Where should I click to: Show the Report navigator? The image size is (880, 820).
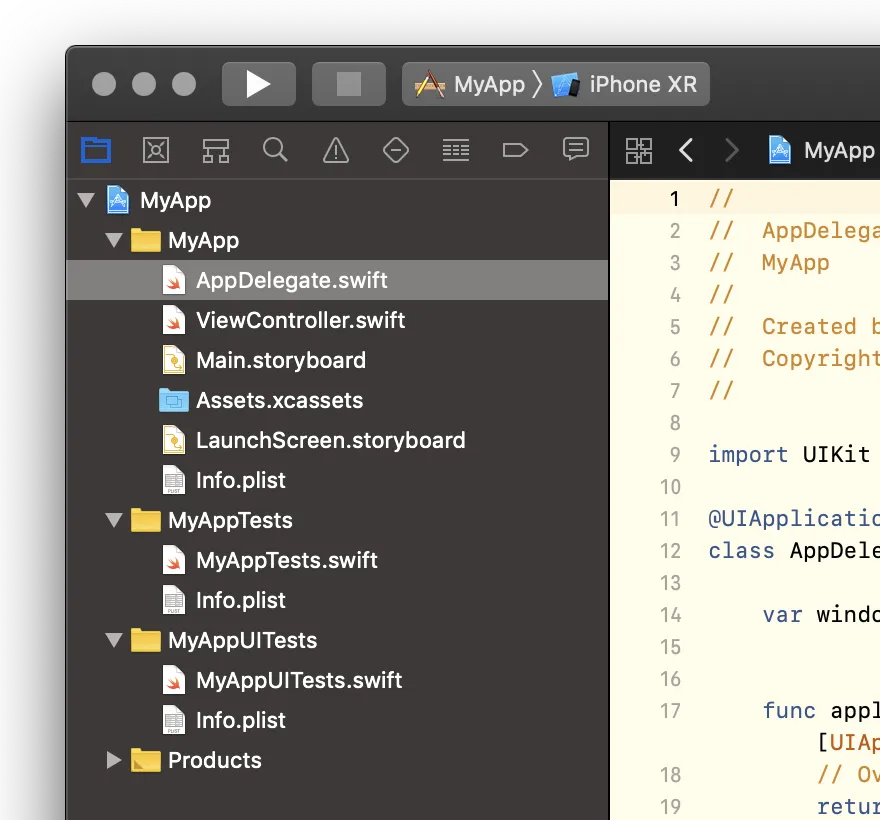tap(575, 150)
